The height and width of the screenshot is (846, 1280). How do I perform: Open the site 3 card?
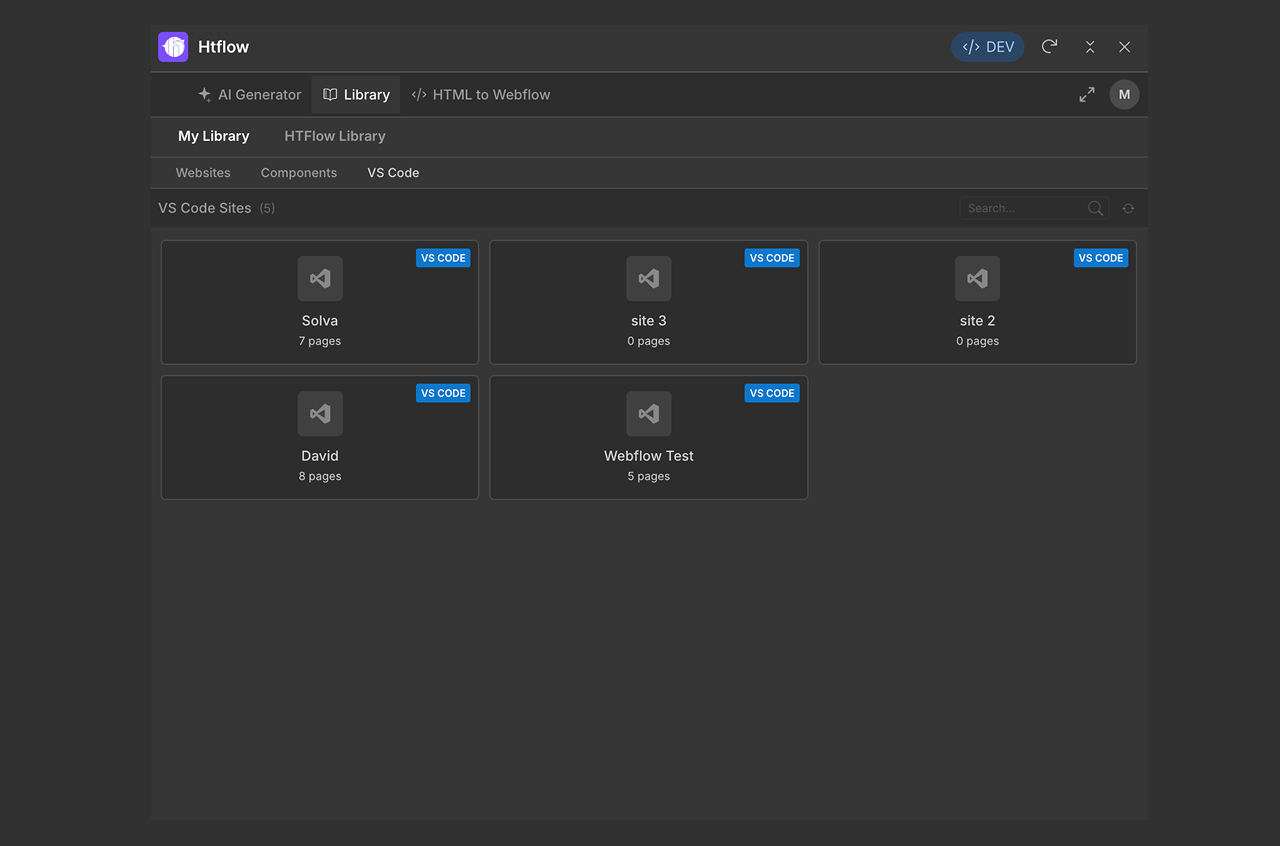click(648, 302)
